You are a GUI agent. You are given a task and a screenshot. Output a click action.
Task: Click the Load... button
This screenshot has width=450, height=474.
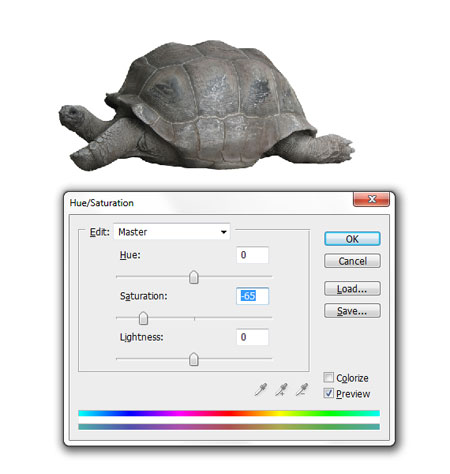coord(352,289)
